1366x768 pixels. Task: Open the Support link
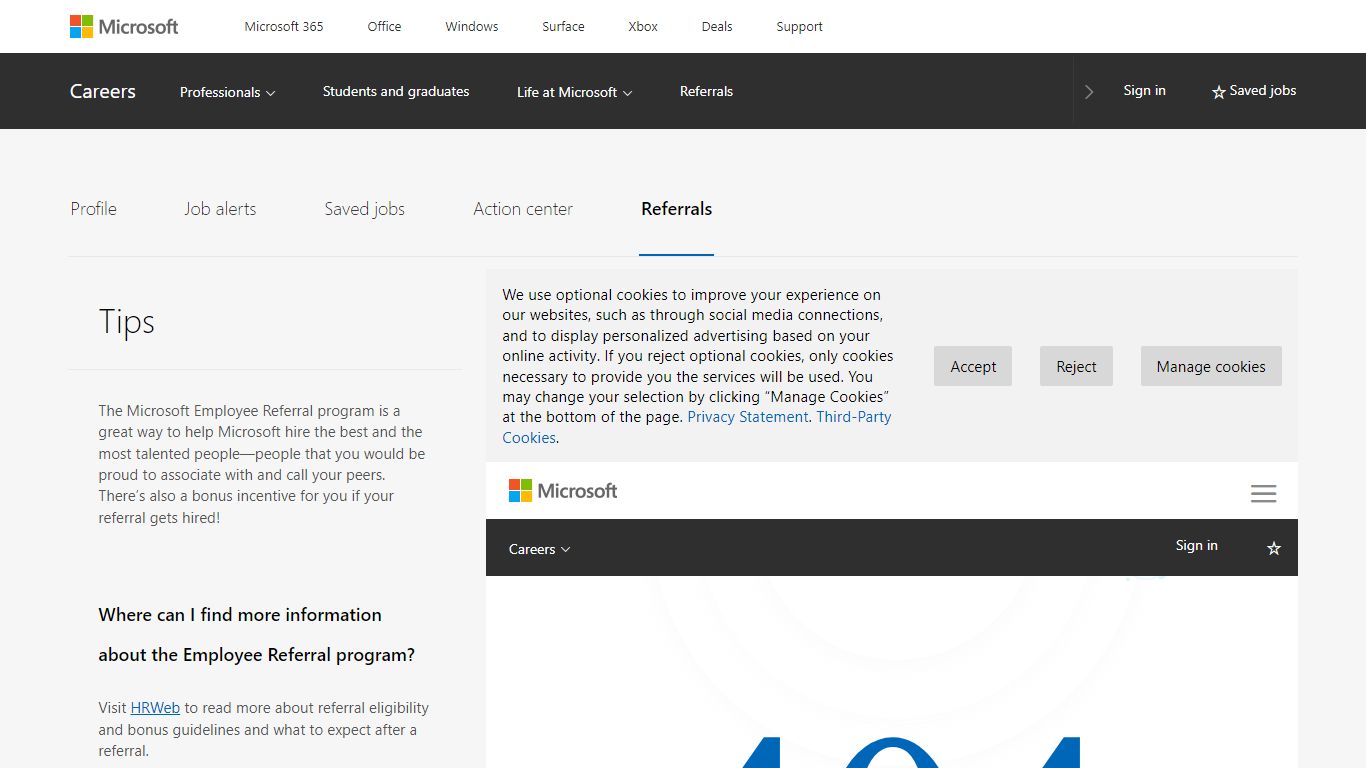coord(799,27)
